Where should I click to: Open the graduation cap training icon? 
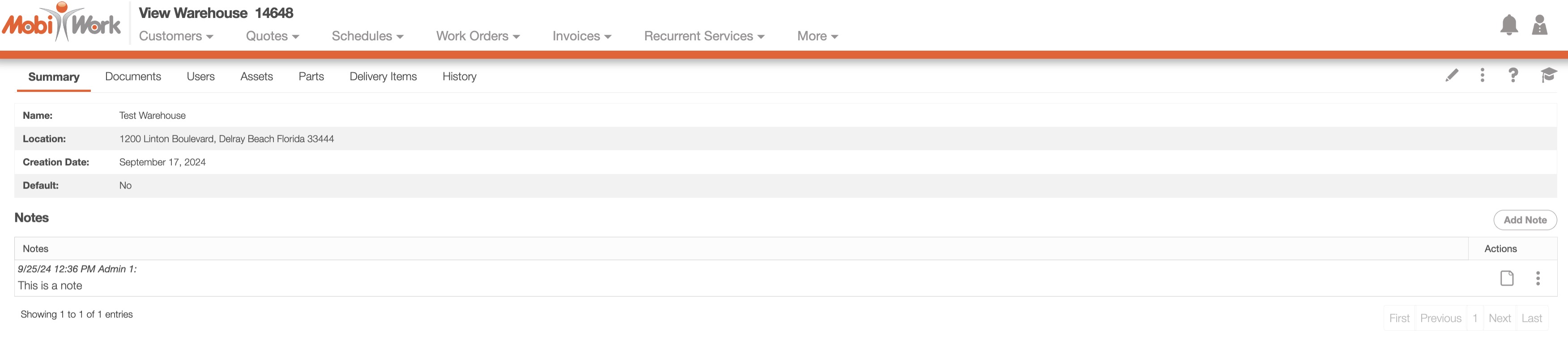point(1548,76)
